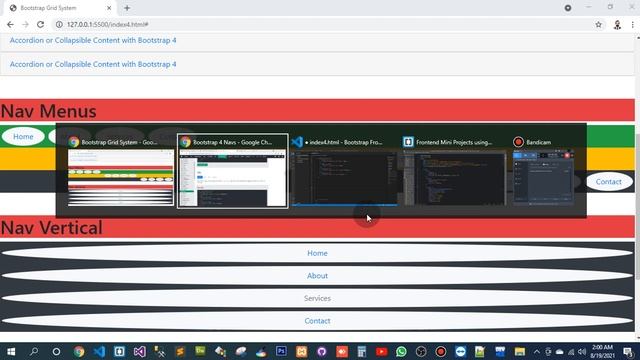640x360 pixels.
Task: Close the Bootstrap Grid System tab
Action: [109, 8]
